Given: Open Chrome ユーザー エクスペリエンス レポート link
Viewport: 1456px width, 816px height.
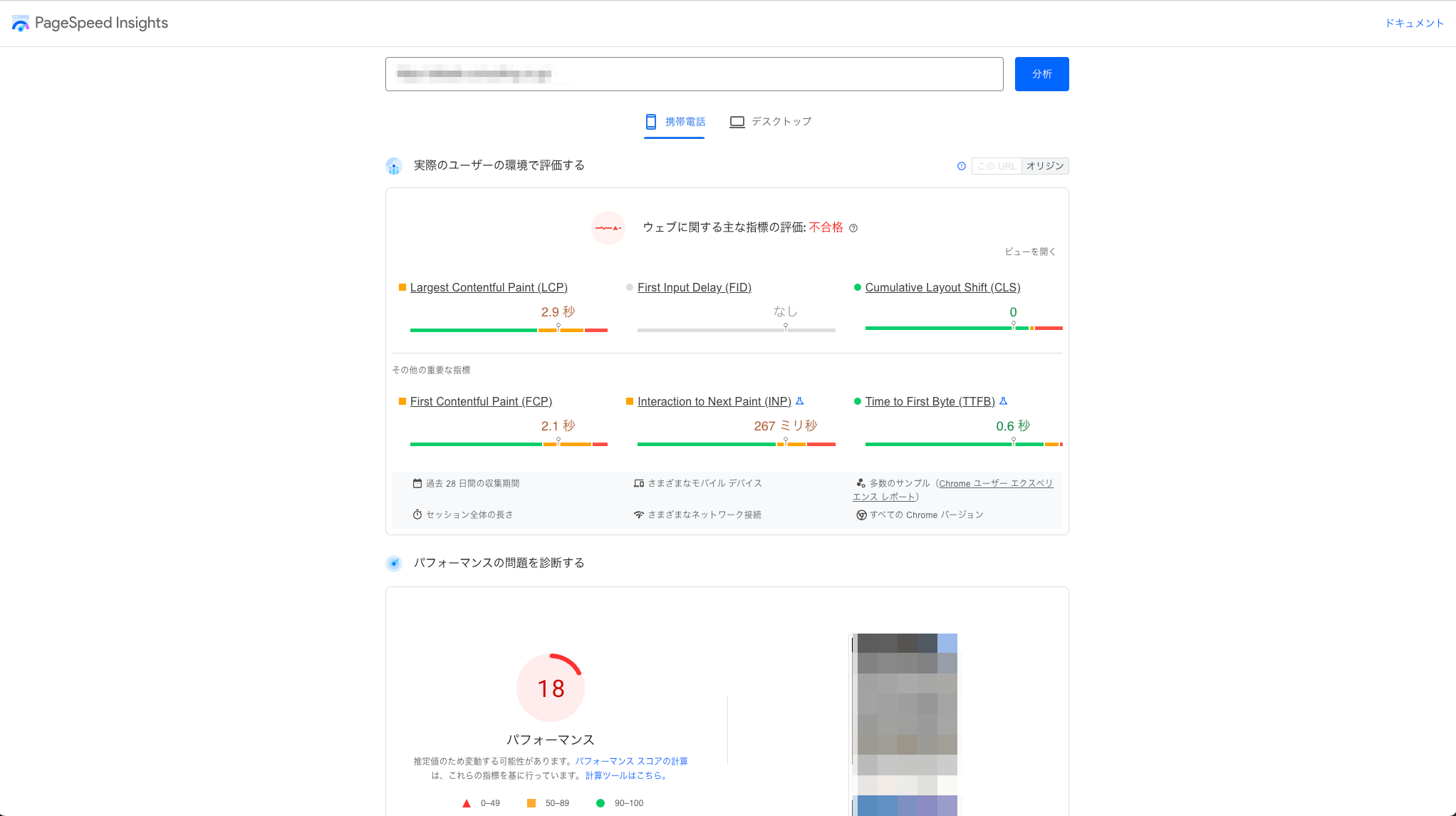Looking at the screenshot, I should 996,483.
